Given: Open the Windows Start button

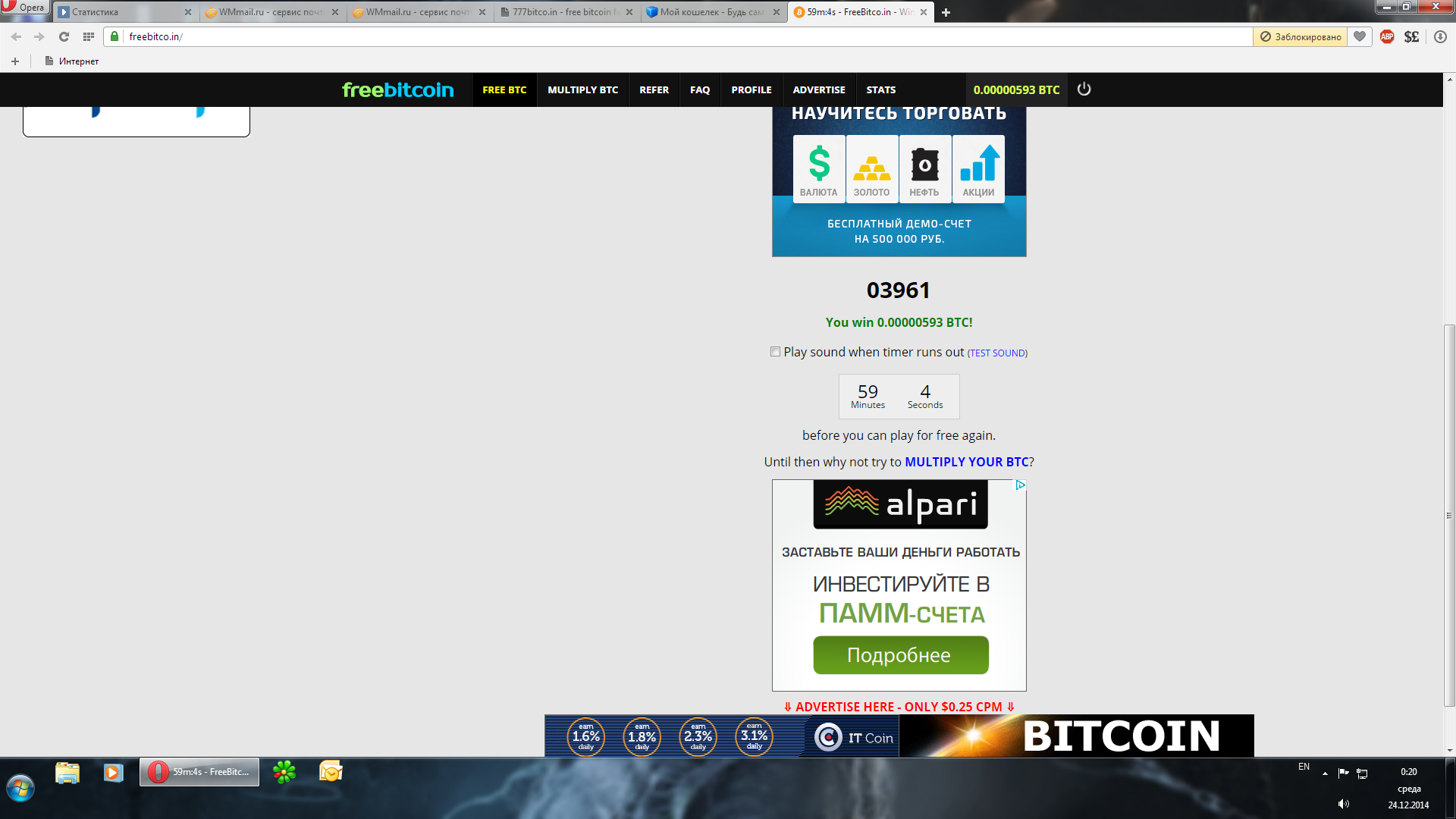Looking at the screenshot, I should pyautogui.click(x=20, y=789).
